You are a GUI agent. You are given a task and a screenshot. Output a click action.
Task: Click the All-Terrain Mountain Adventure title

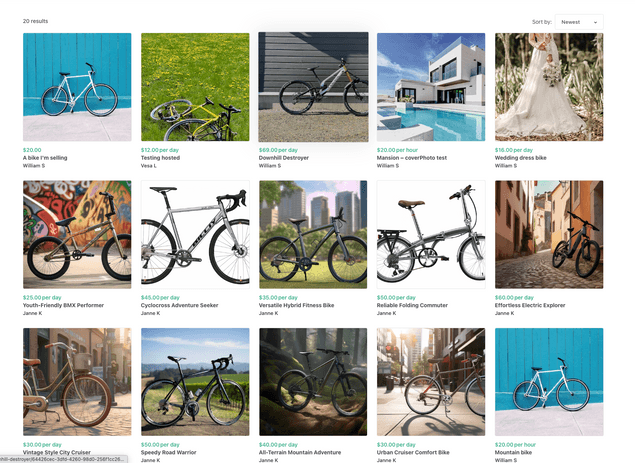(x=300, y=452)
